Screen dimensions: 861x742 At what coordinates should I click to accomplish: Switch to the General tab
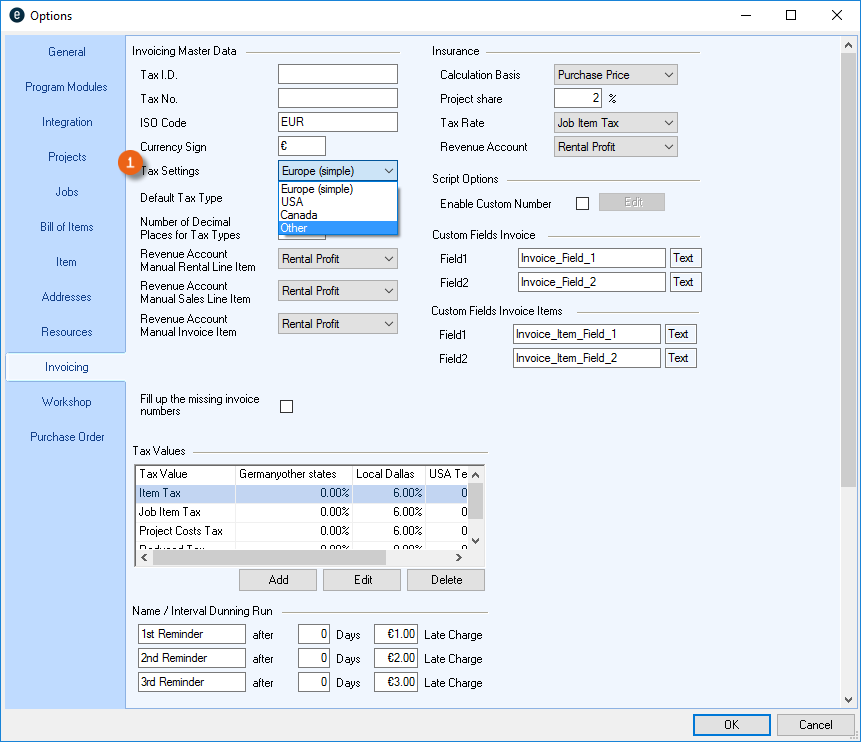tap(67, 52)
